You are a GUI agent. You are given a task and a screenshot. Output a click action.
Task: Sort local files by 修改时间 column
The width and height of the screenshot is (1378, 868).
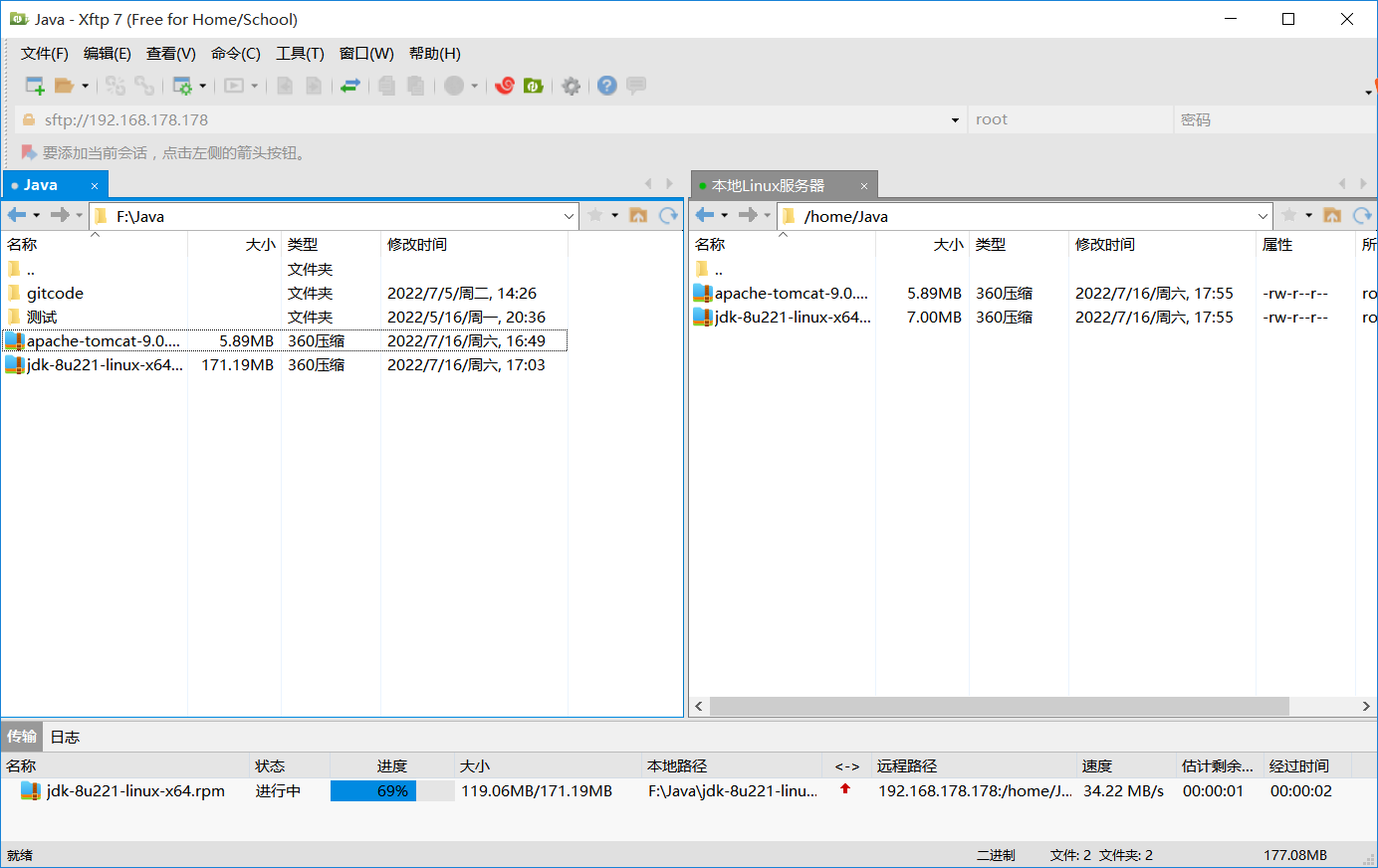tap(474, 244)
